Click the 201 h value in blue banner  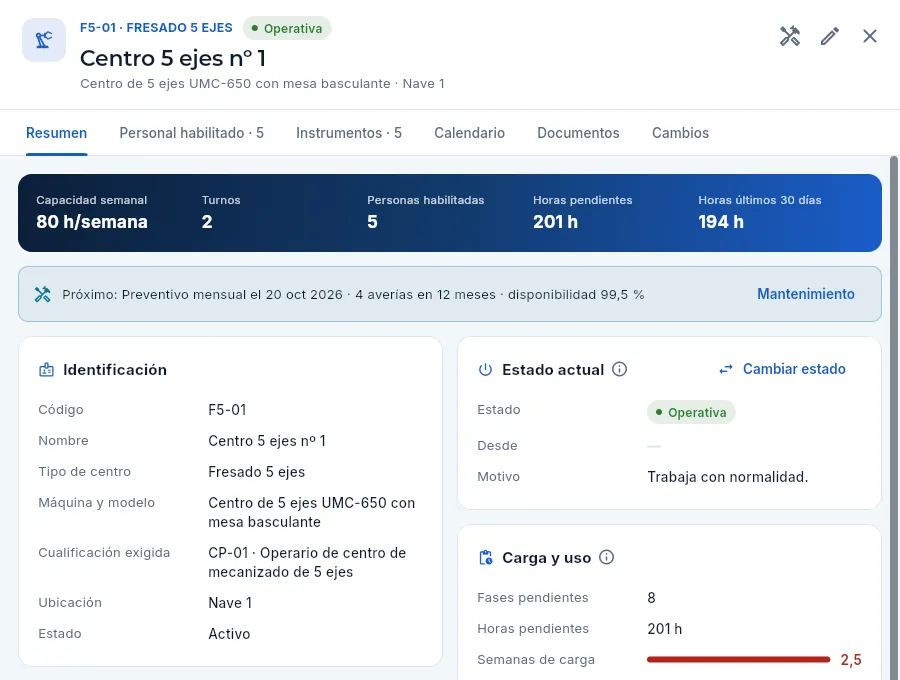coord(555,222)
